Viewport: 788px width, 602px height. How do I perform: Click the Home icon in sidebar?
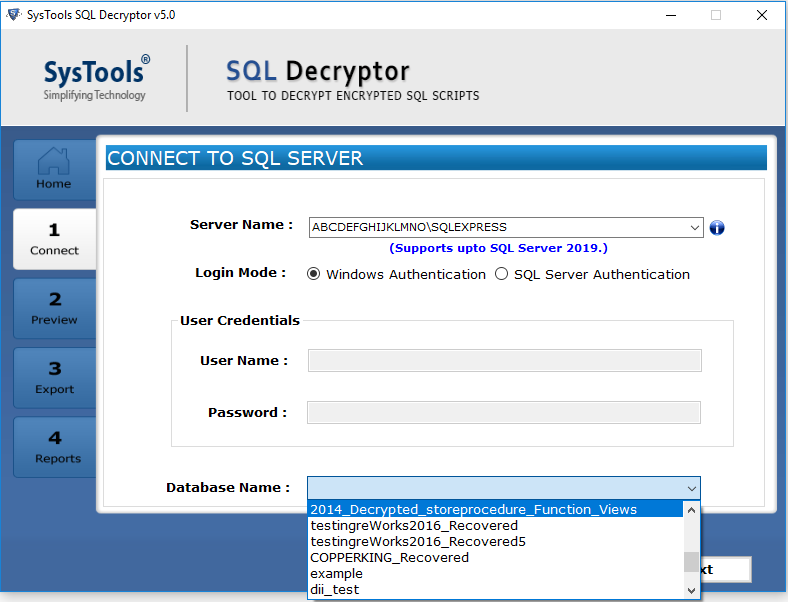[54, 169]
